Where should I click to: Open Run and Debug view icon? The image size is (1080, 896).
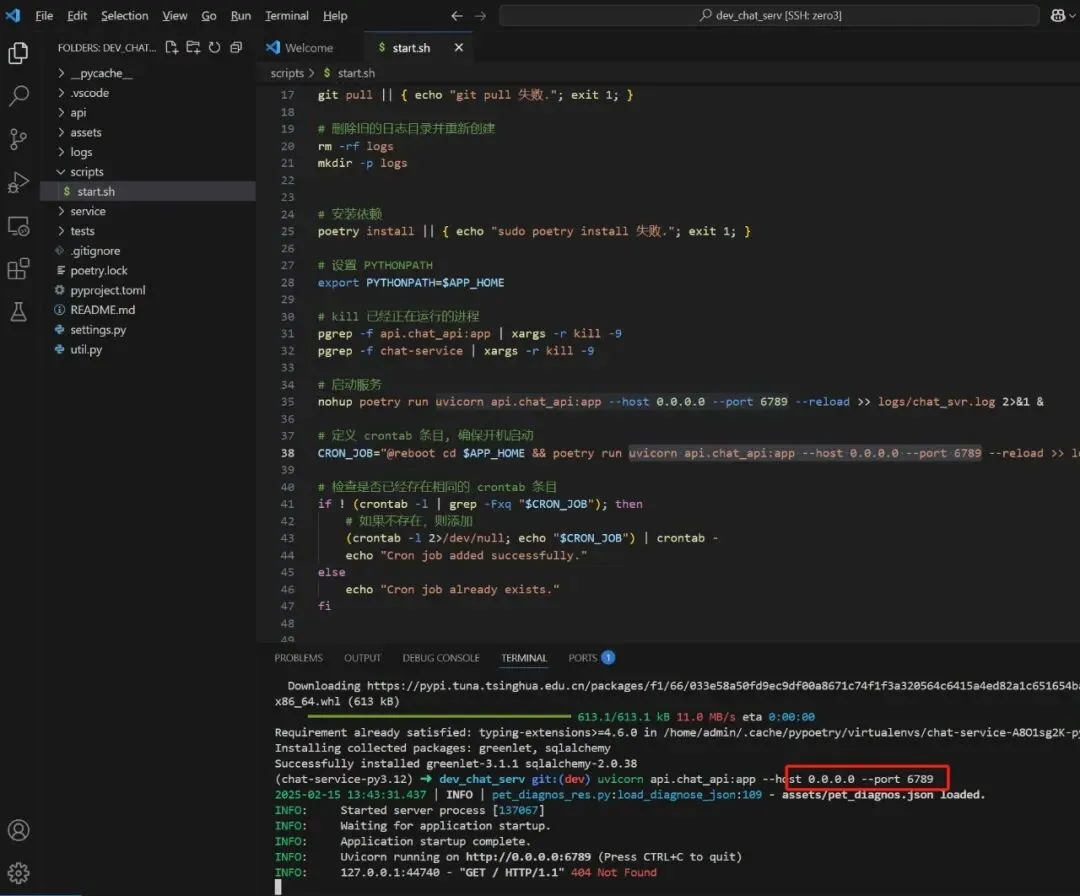point(19,183)
